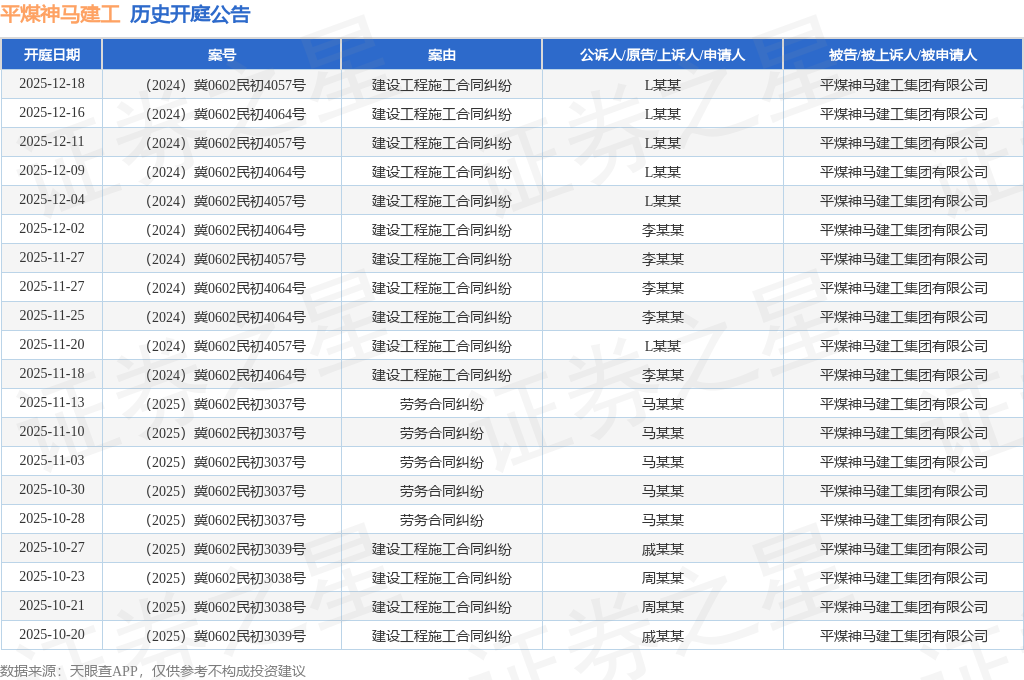Viewport: 1024px width, 680px height.
Task: Select the date cell 2025-11-20
Action: tap(52, 344)
